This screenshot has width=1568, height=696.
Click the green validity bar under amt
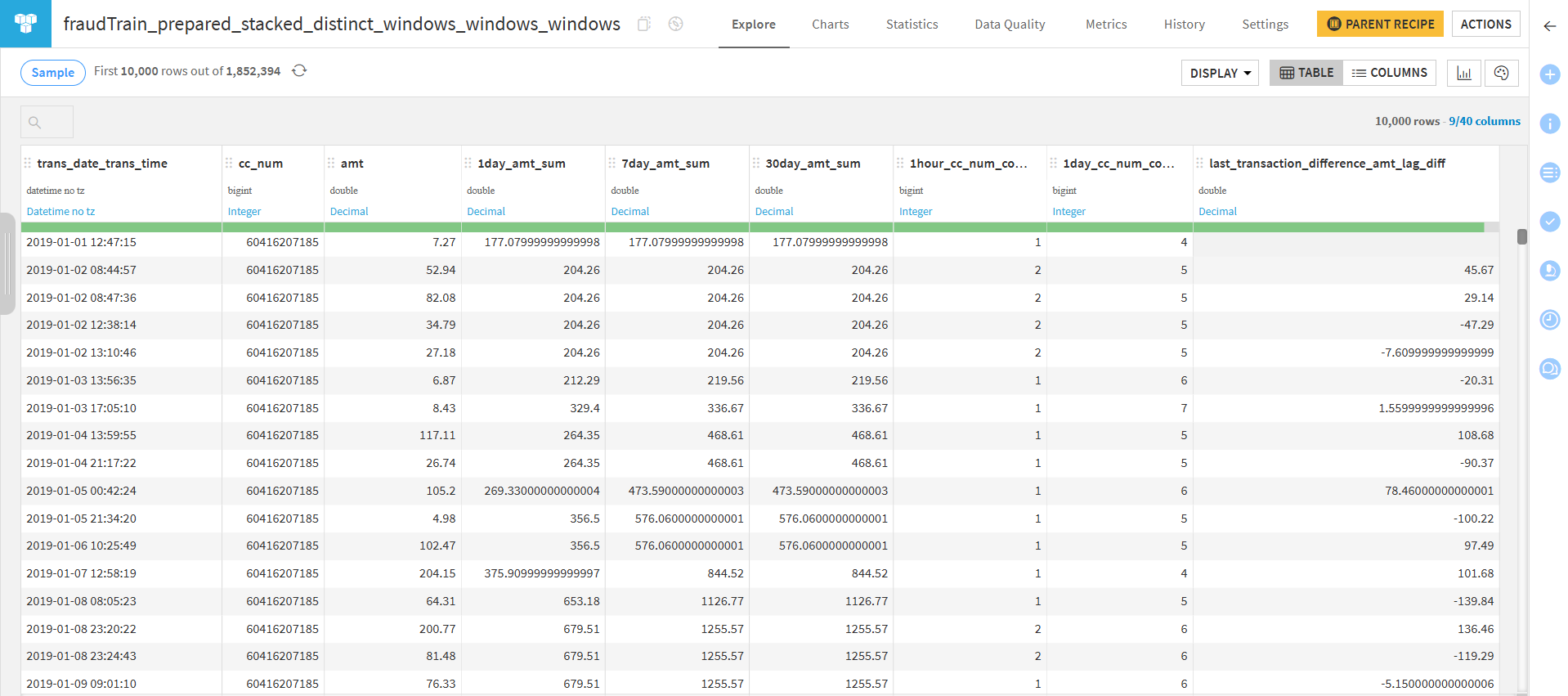pyautogui.click(x=393, y=227)
